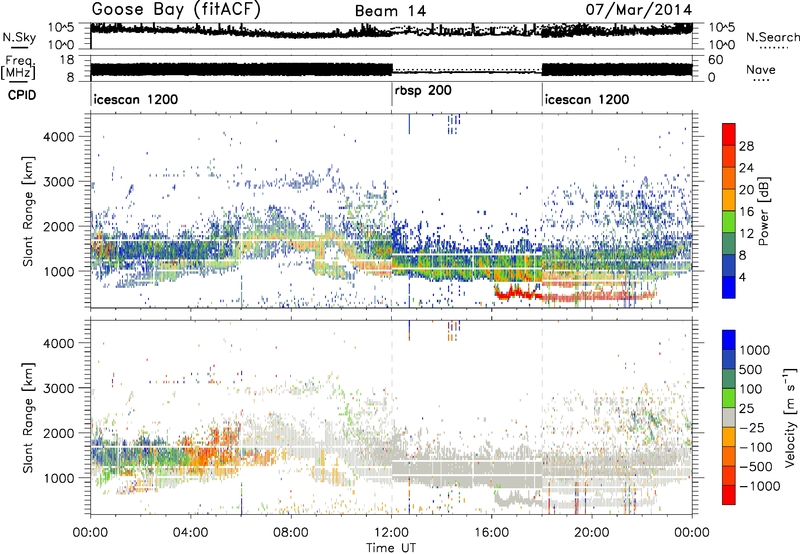Click the '4000' range tick of power panel
Image resolution: width=800 pixels, height=554 pixels.
(x=58, y=137)
